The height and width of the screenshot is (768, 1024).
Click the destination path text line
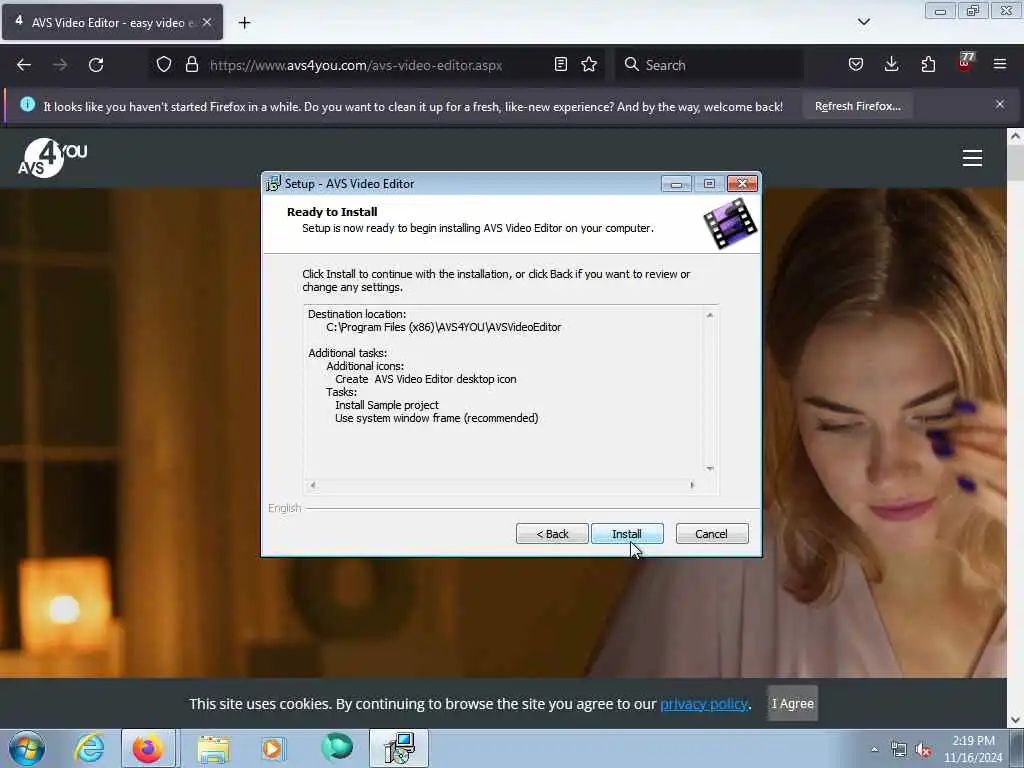443,327
